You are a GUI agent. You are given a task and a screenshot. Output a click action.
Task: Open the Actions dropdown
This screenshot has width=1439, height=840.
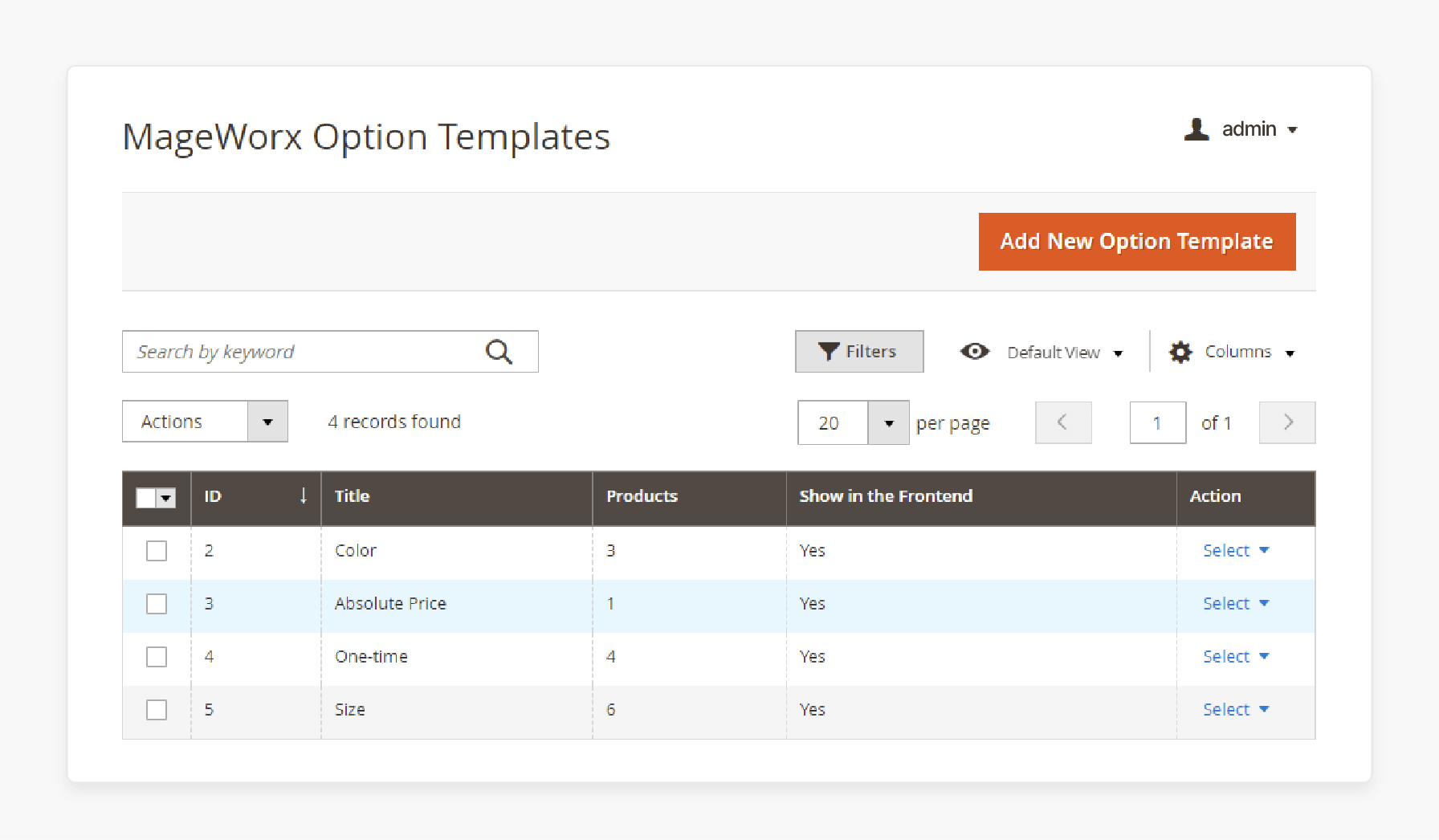[205, 422]
